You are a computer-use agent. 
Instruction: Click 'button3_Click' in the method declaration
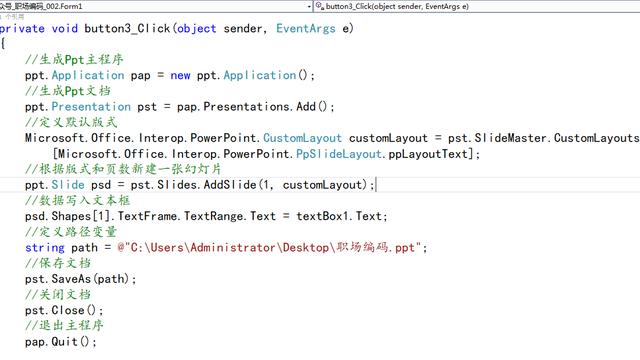click(x=127, y=29)
